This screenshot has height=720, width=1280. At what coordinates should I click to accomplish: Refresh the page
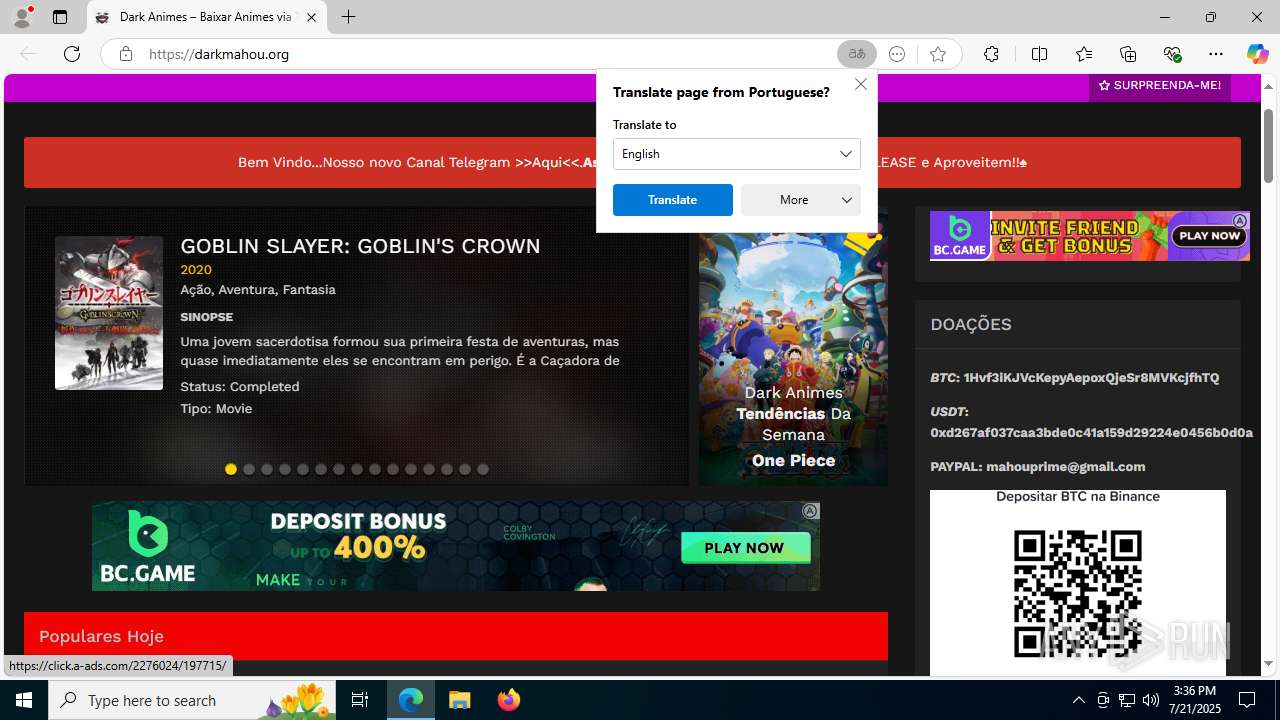click(72, 54)
